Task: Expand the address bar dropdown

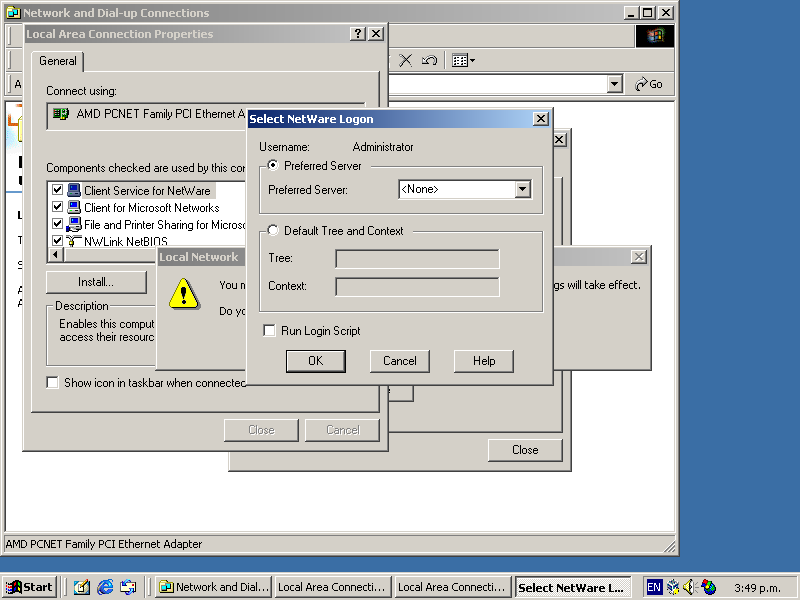Action: (x=615, y=84)
